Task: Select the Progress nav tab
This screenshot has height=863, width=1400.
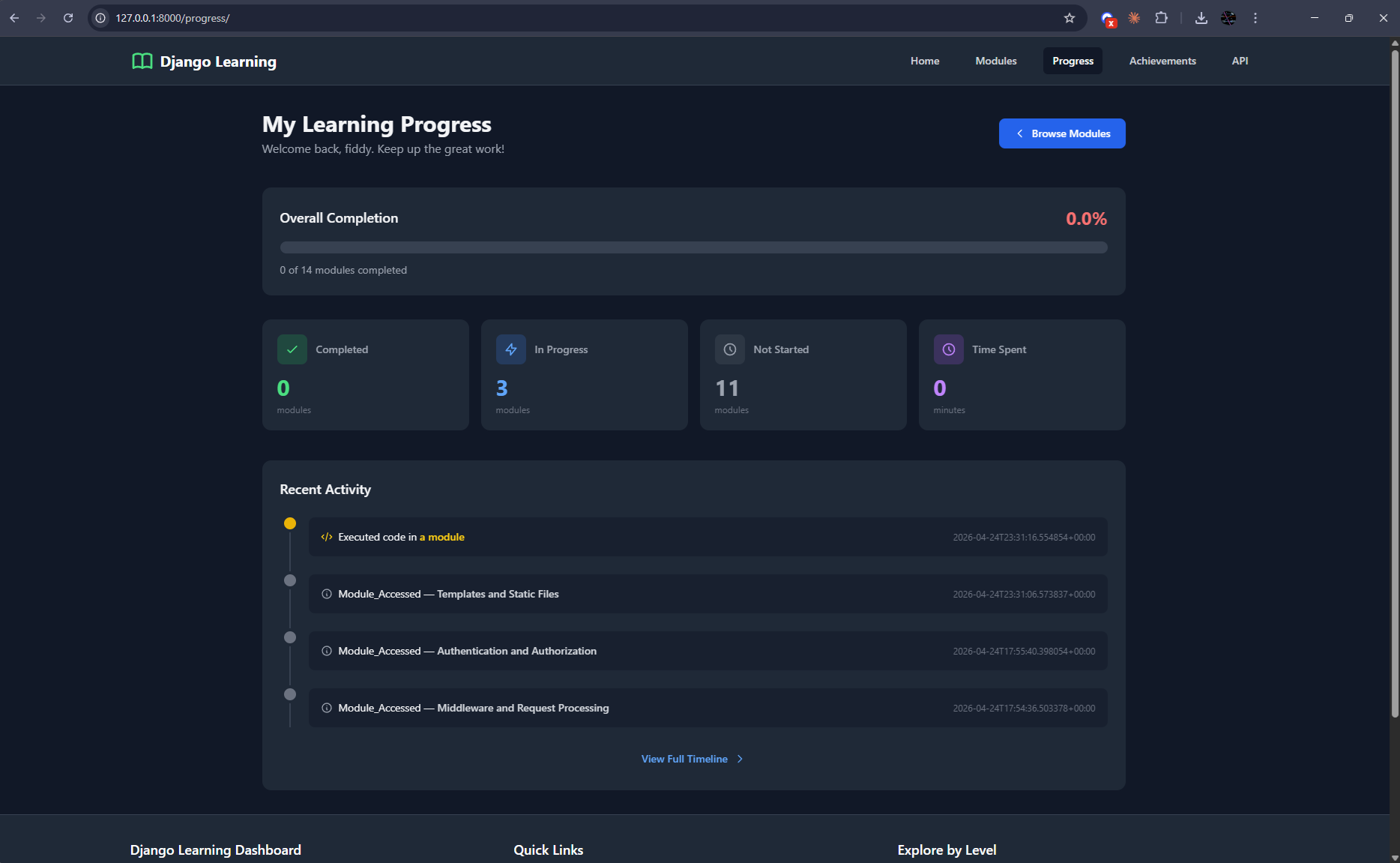Action: click(1072, 61)
